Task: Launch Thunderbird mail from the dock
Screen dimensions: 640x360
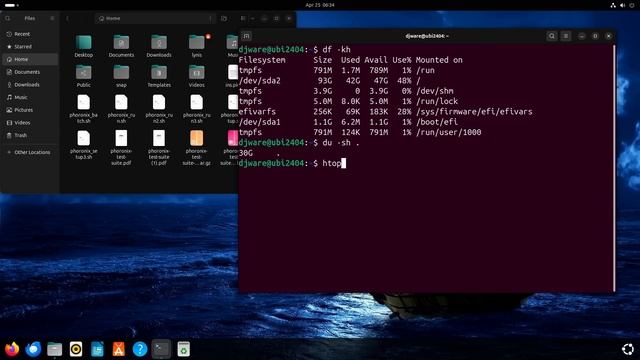Action: pos(33,349)
